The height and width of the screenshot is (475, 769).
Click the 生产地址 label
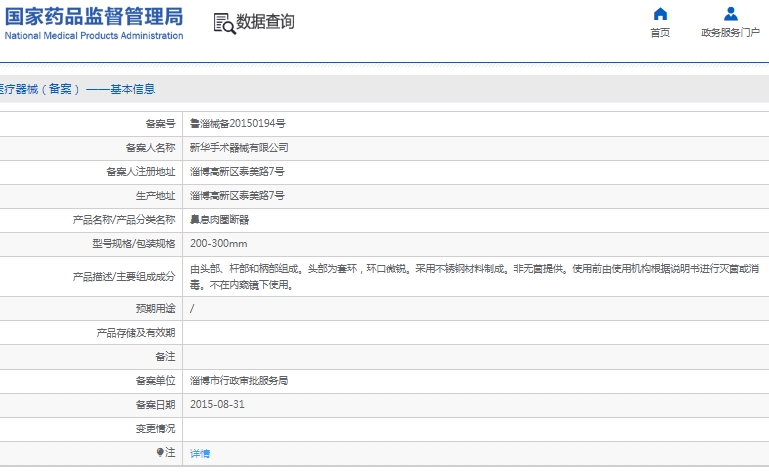point(155,196)
